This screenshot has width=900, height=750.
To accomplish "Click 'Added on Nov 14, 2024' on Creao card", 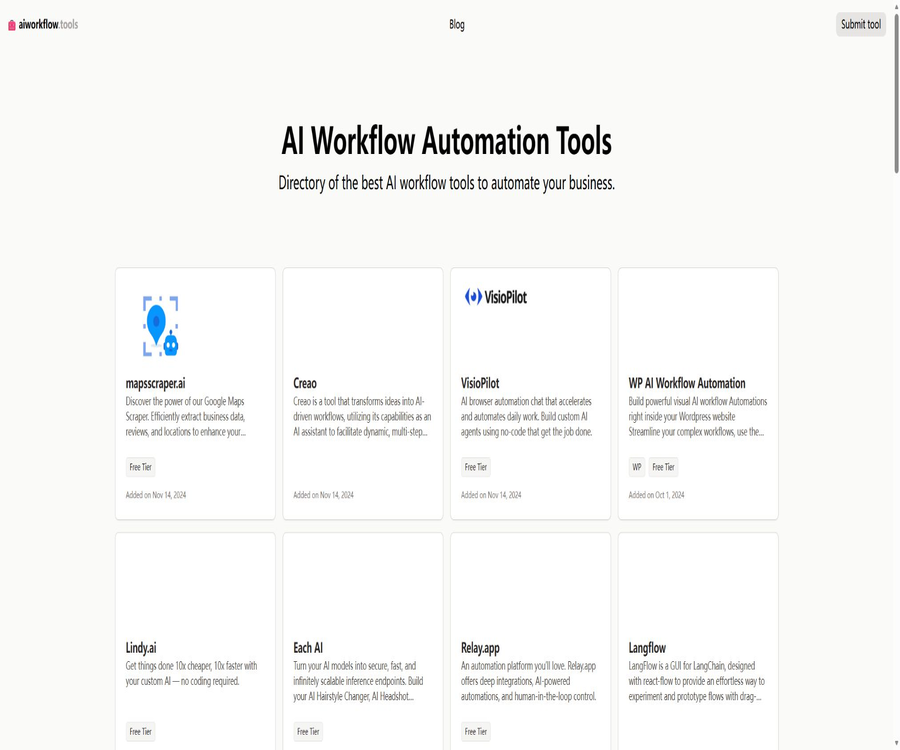I will (323, 495).
